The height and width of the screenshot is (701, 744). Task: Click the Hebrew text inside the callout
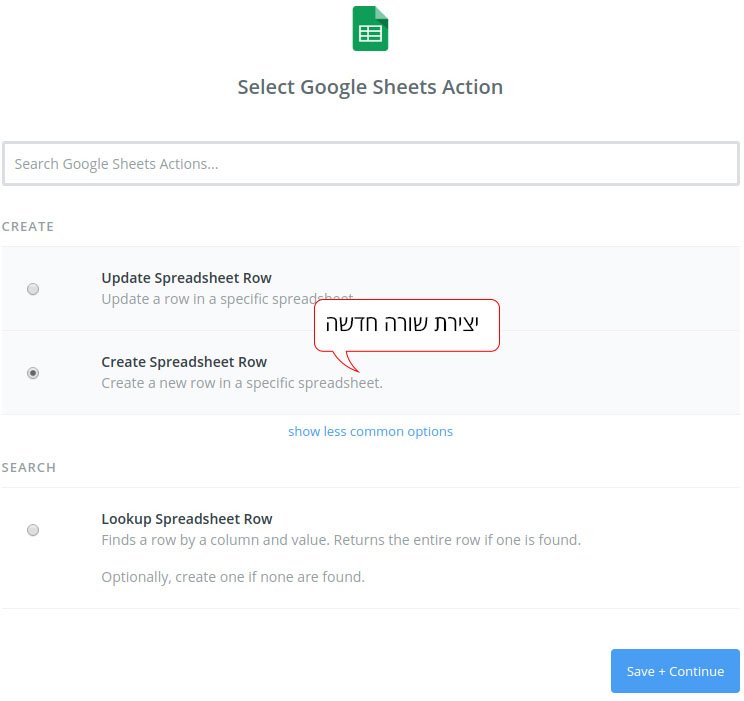point(402,324)
